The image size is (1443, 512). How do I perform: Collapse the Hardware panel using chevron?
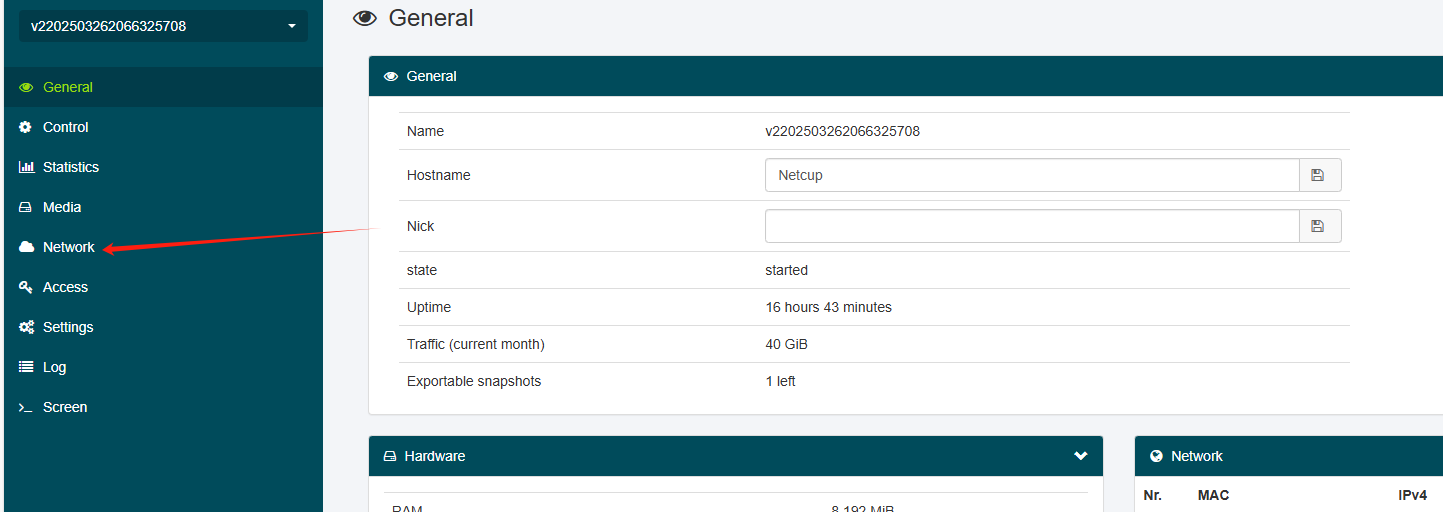(x=1080, y=456)
